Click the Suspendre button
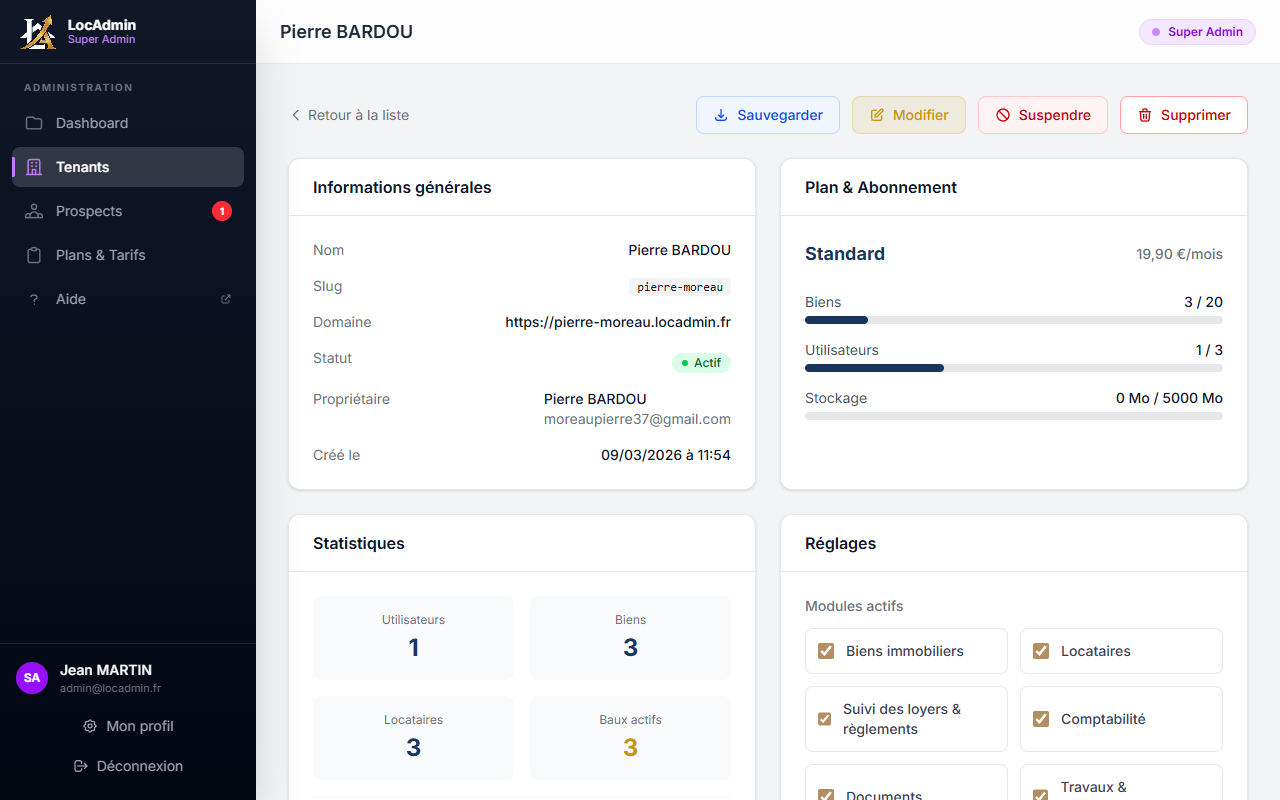Screen dimensions: 1280x800 click(x=1043, y=115)
